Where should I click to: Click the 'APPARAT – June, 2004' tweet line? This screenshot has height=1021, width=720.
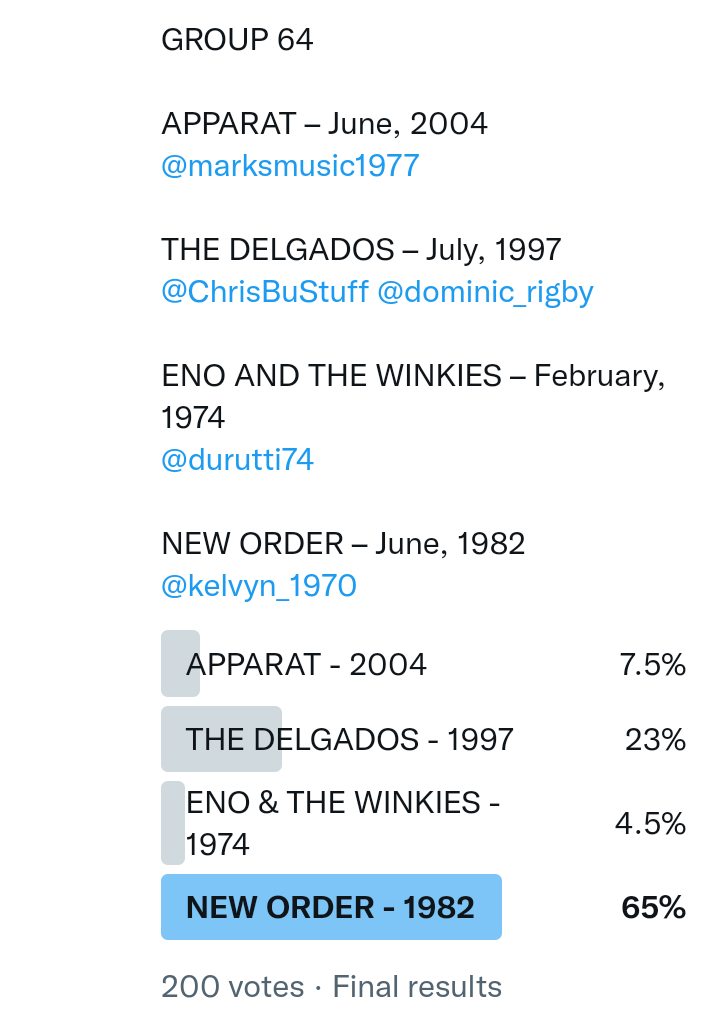tap(324, 124)
